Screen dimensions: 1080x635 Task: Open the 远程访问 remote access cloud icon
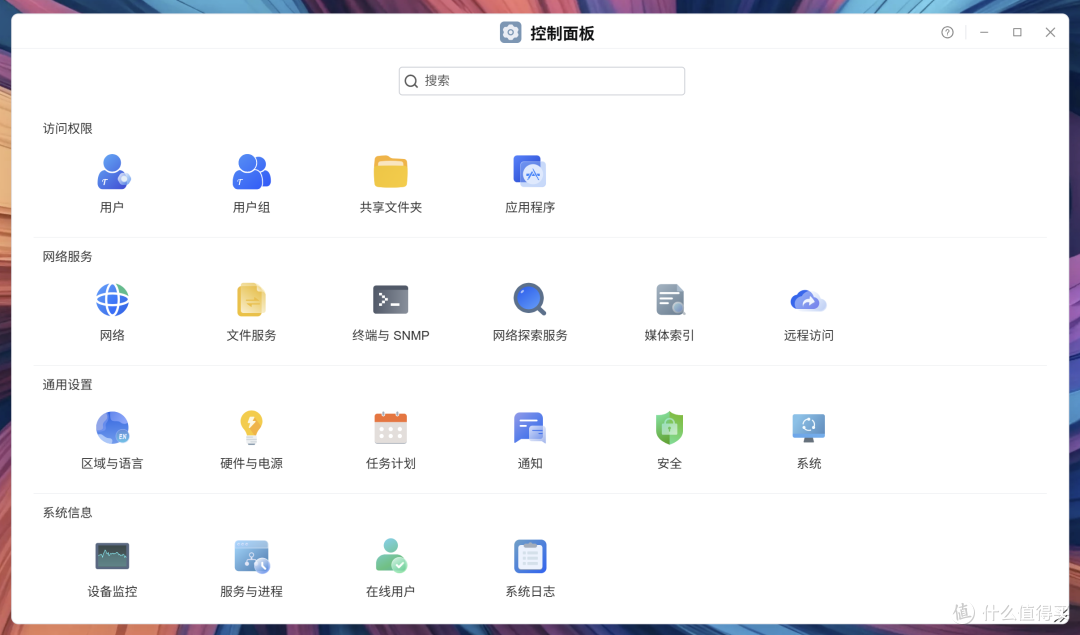[x=808, y=300]
